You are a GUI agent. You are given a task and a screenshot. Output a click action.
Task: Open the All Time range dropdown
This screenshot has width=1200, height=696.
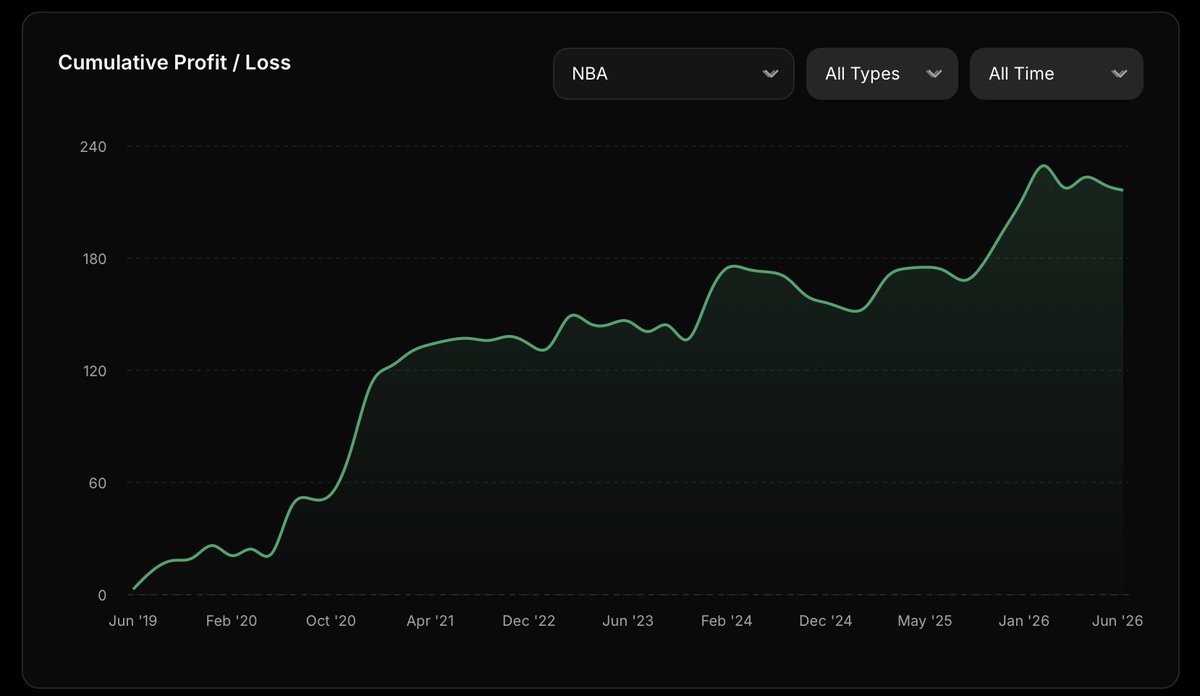[x=1056, y=74]
